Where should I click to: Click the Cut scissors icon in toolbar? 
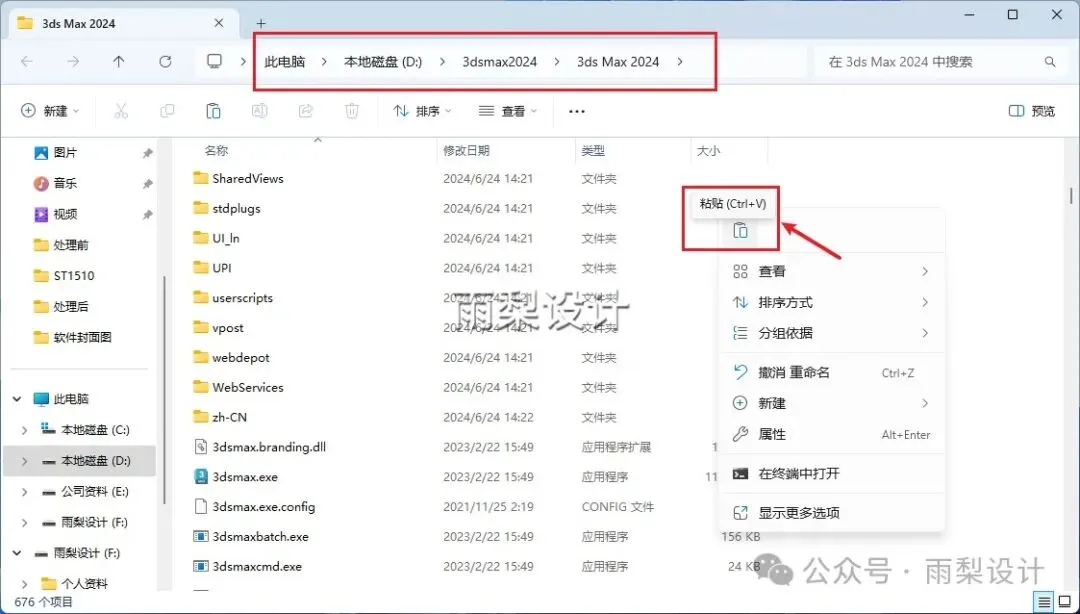tap(121, 111)
